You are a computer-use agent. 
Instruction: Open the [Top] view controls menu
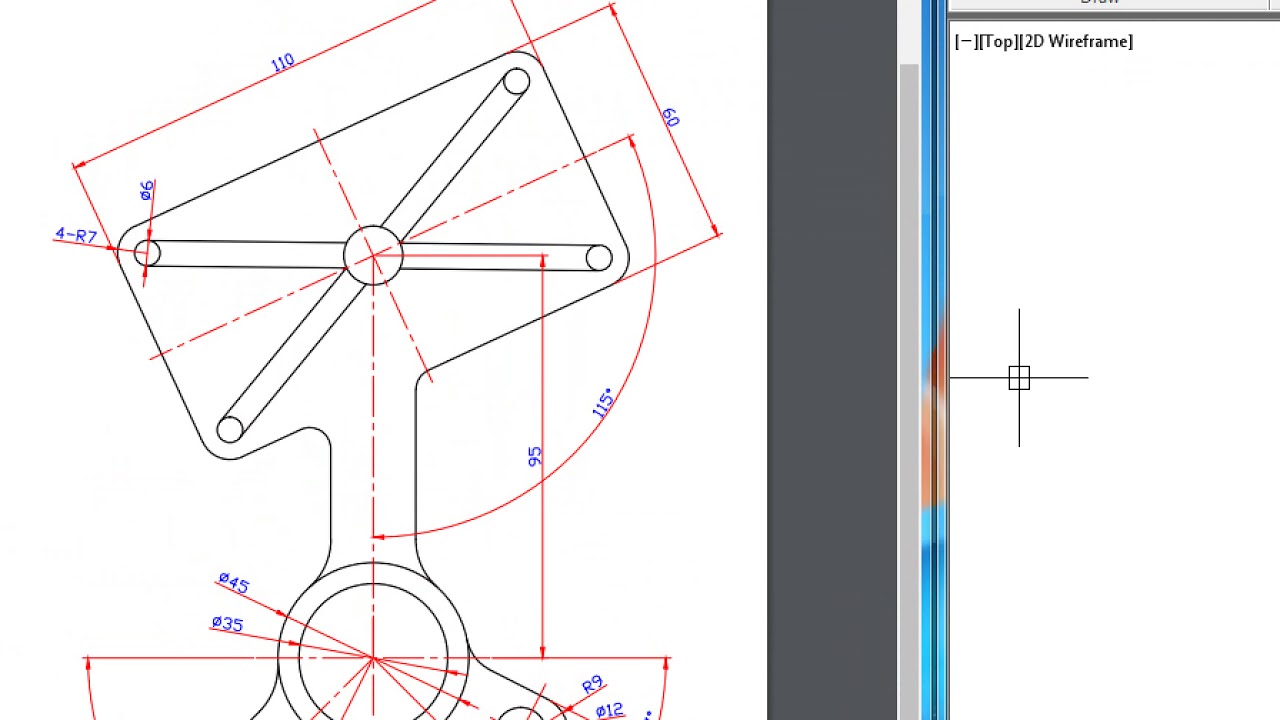(x=997, y=42)
